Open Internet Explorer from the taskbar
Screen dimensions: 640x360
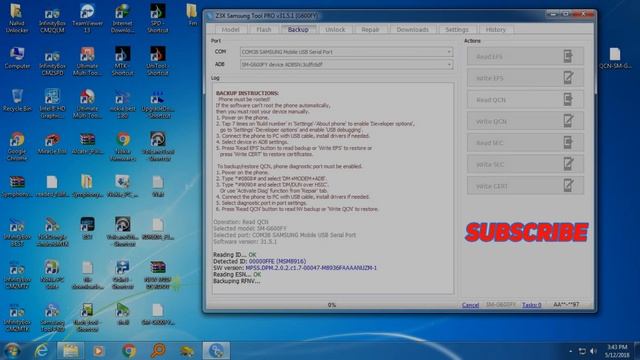pyautogui.click(x=42, y=351)
